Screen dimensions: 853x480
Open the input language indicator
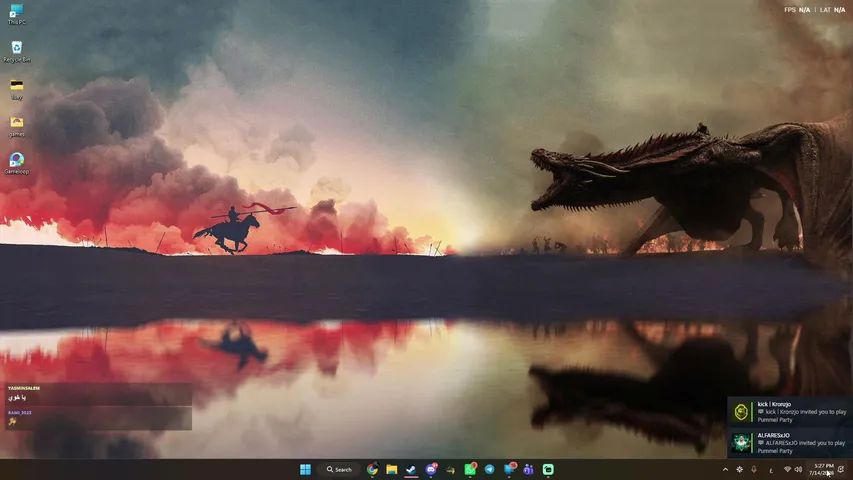tap(771, 470)
